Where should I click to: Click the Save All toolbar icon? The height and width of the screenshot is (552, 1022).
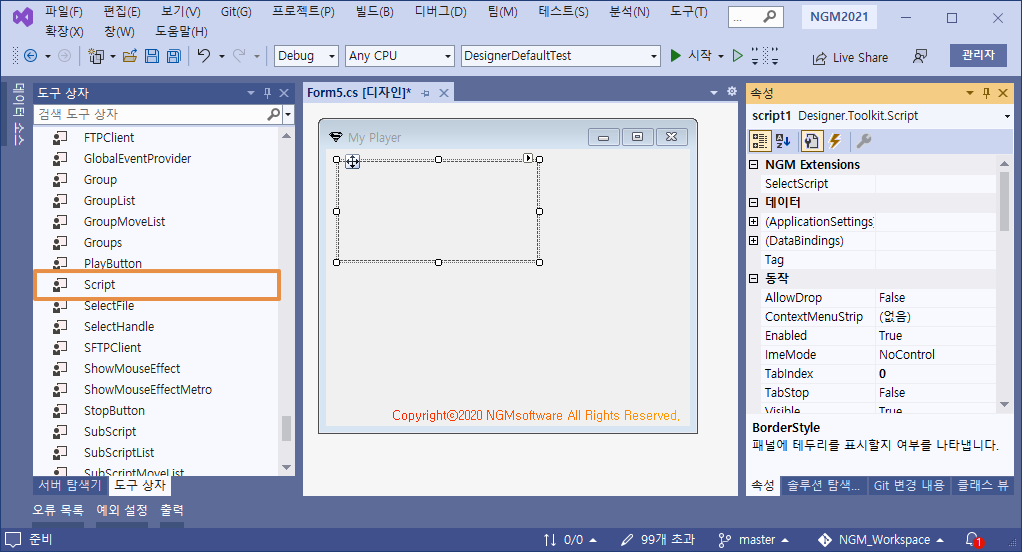pyautogui.click(x=174, y=56)
